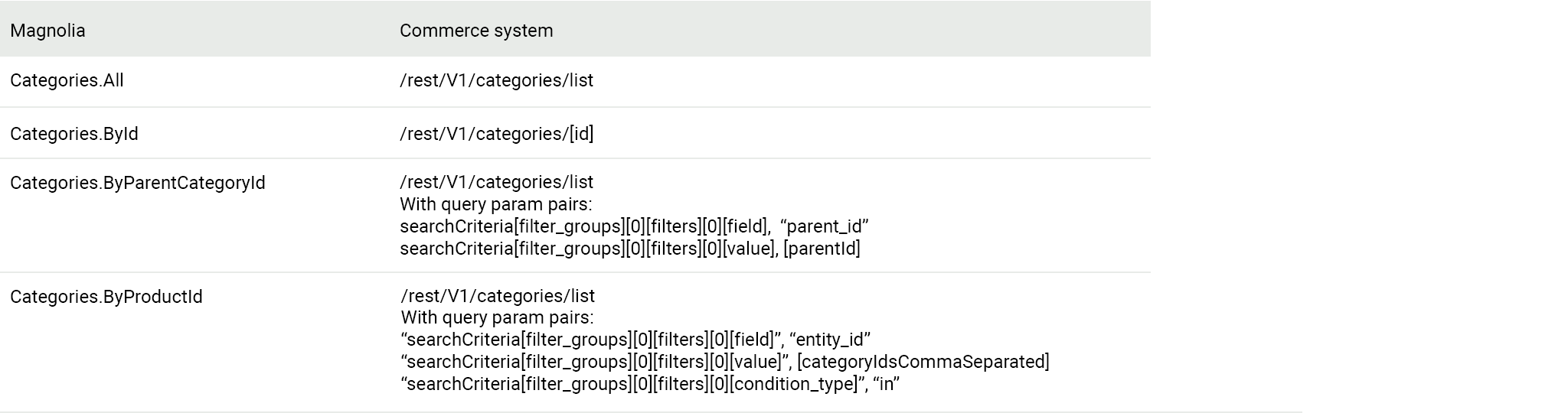Viewport: 1568px width, 413px height.
Task: Select the Categories.ById cell
Action: 74,134
